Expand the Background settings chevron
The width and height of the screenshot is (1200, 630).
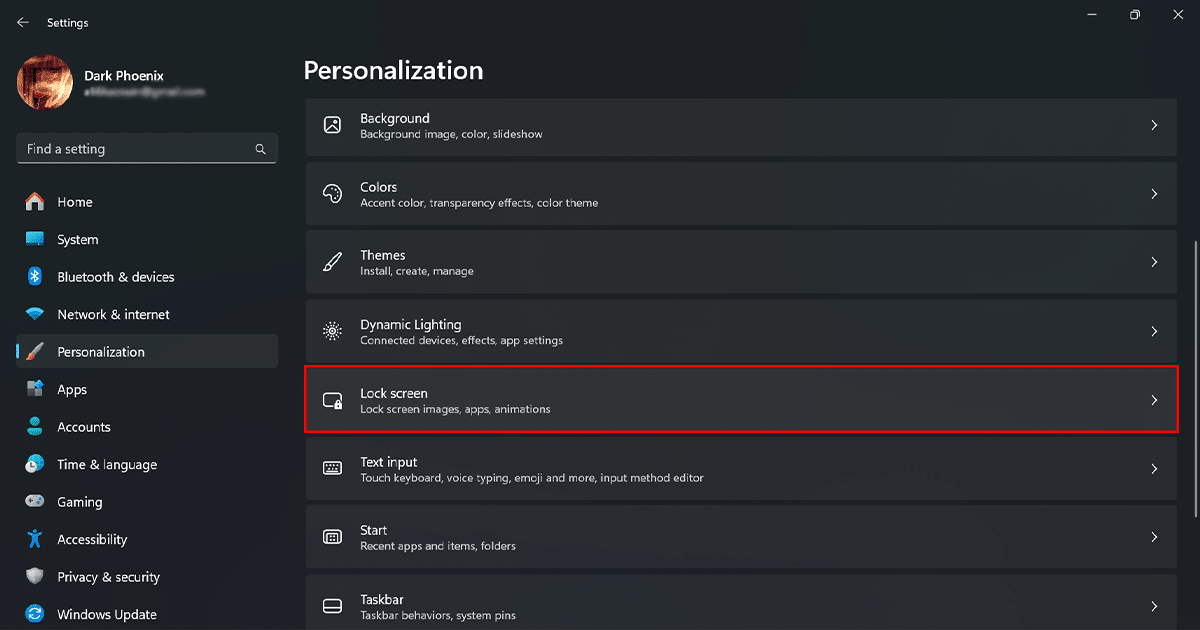(x=1154, y=126)
